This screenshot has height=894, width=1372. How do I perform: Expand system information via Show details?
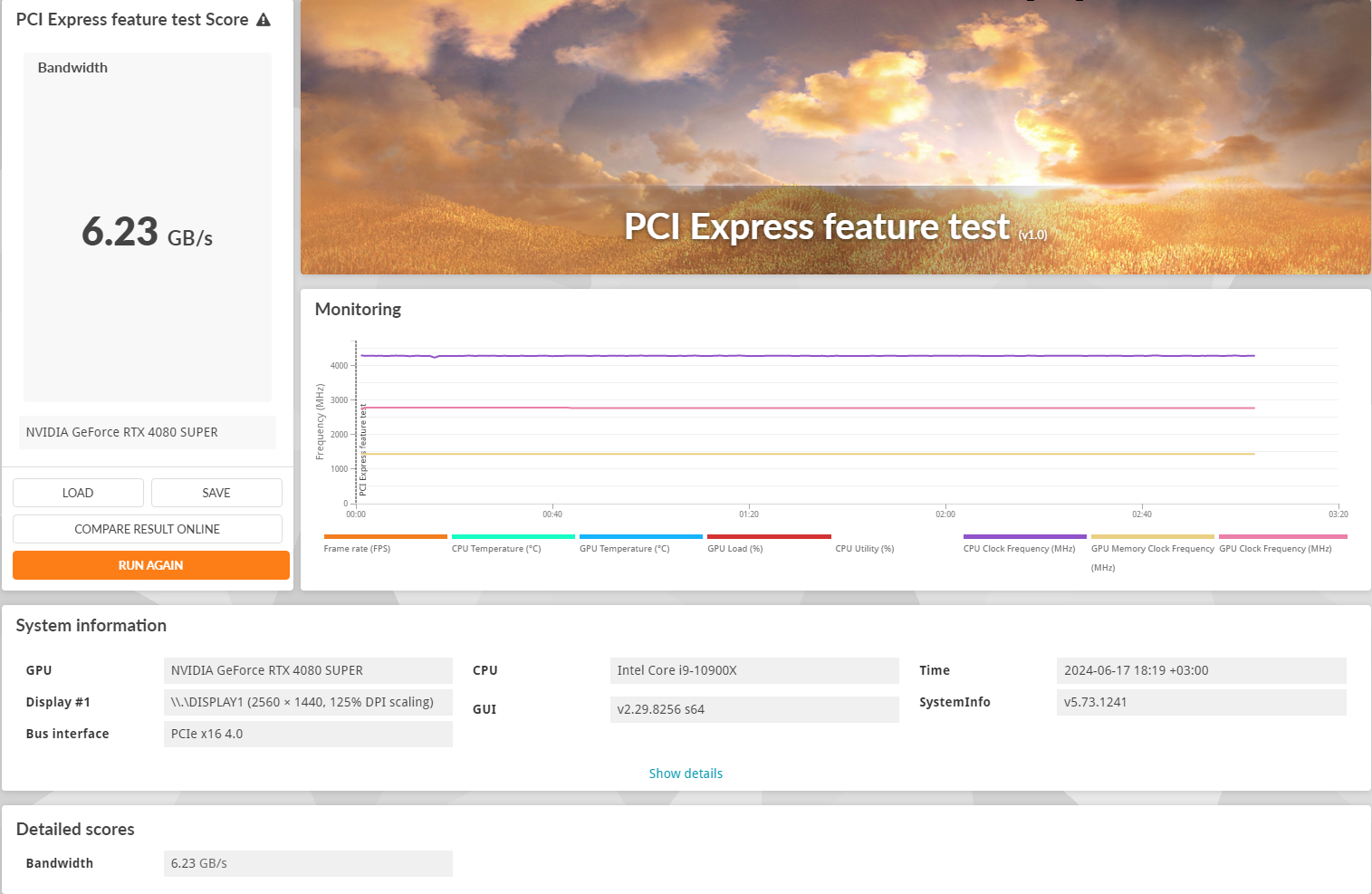(686, 774)
